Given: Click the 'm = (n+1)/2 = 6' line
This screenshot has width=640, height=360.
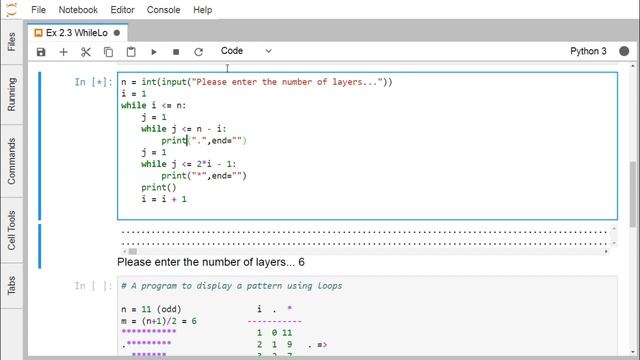Looking at the screenshot, I should tap(159, 321).
